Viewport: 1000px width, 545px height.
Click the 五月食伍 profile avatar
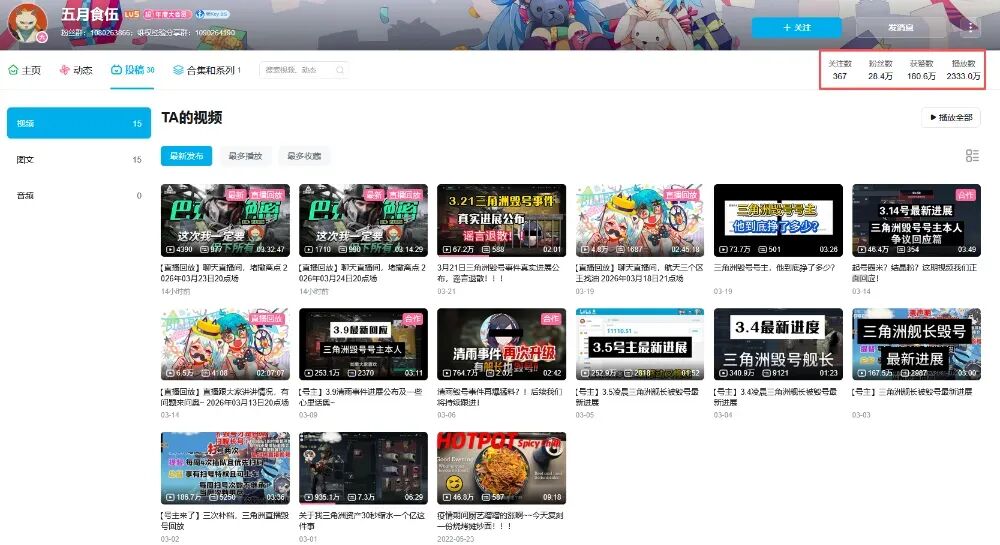click(x=27, y=23)
